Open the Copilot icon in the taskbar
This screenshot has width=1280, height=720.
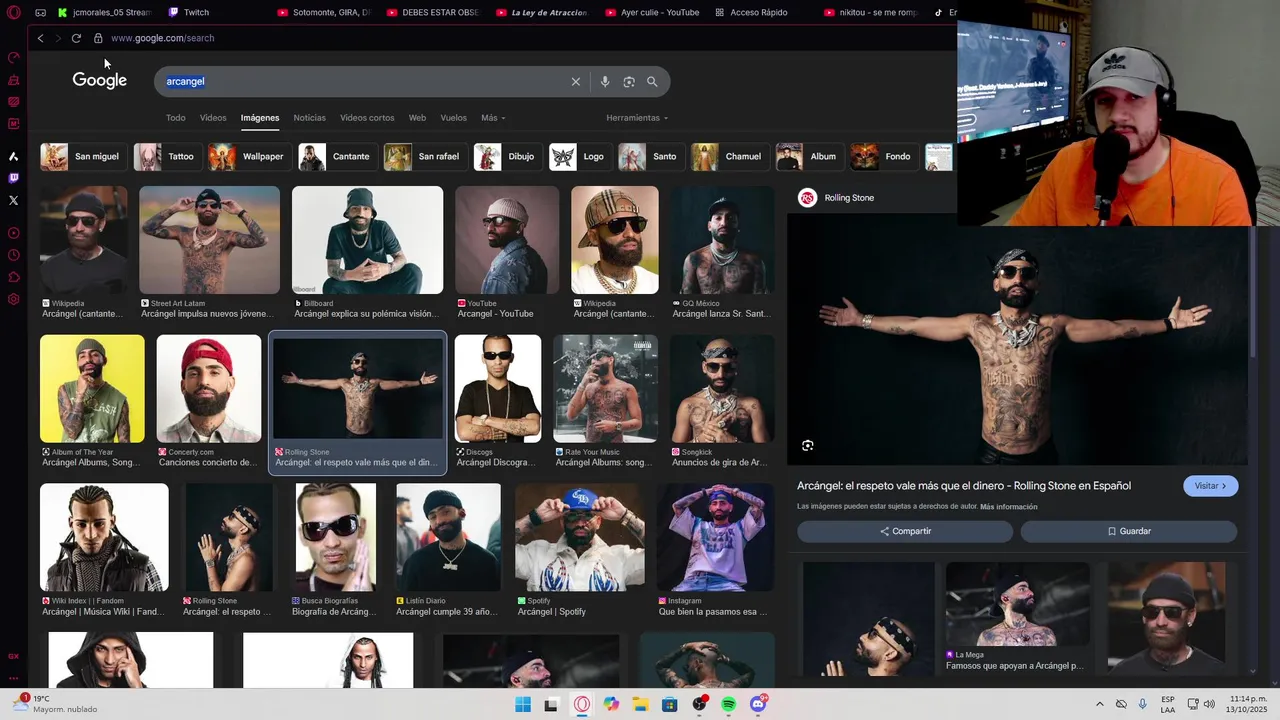point(611,705)
